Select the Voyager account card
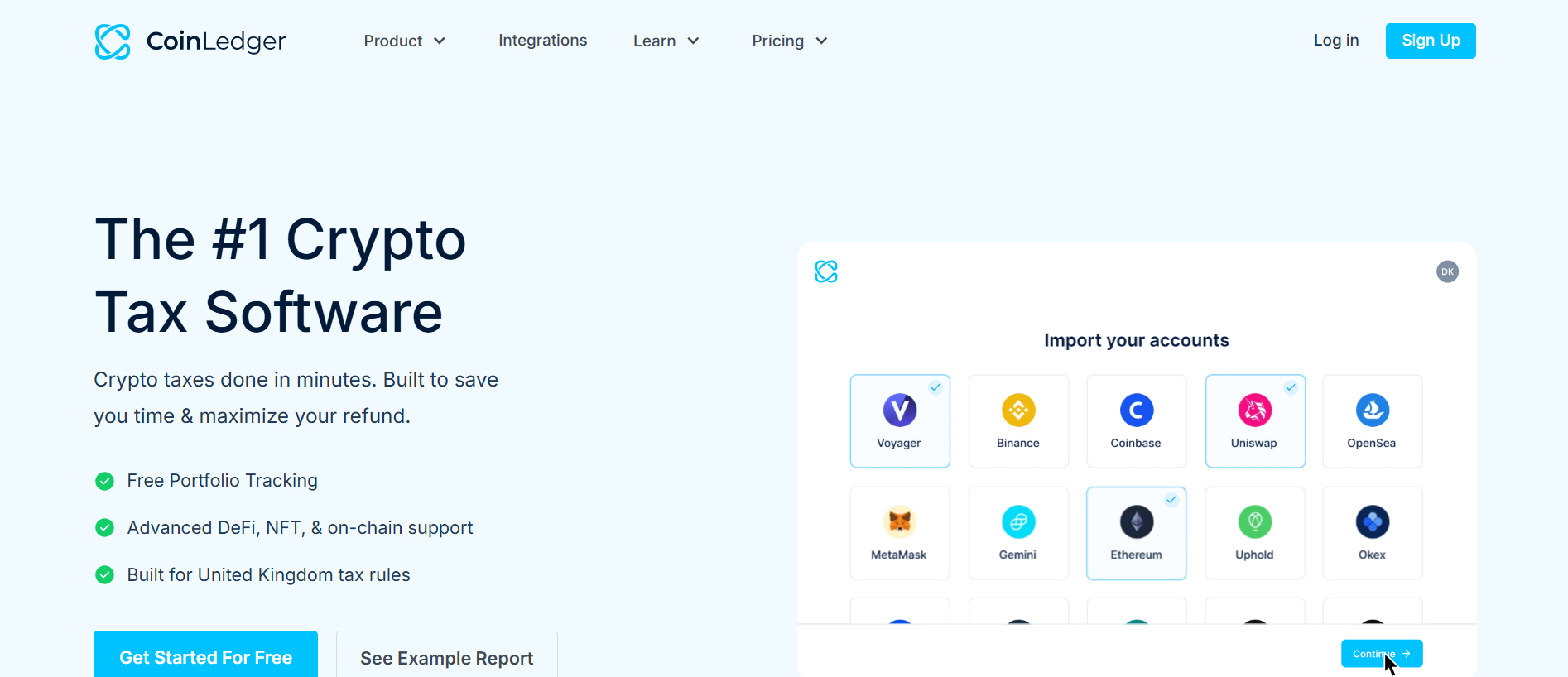Screen dimensions: 1568x677 [x=900, y=421]
